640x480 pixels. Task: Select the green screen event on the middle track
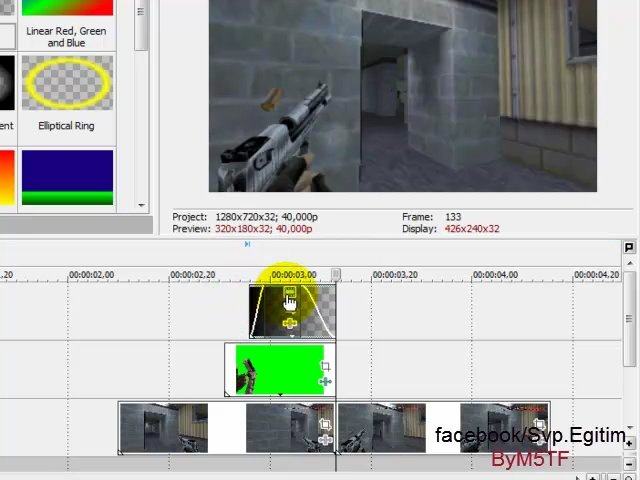tap(280, 370)
